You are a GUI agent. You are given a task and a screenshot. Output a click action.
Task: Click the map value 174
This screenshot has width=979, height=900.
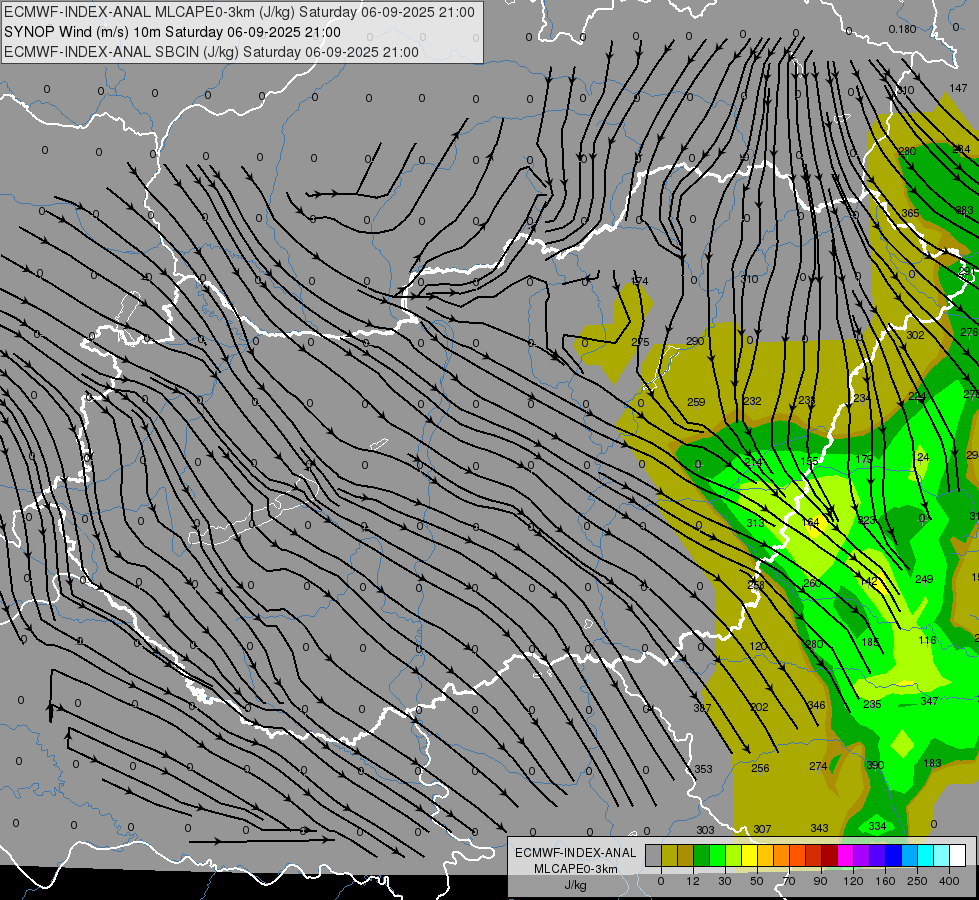(x=640, y=281)
